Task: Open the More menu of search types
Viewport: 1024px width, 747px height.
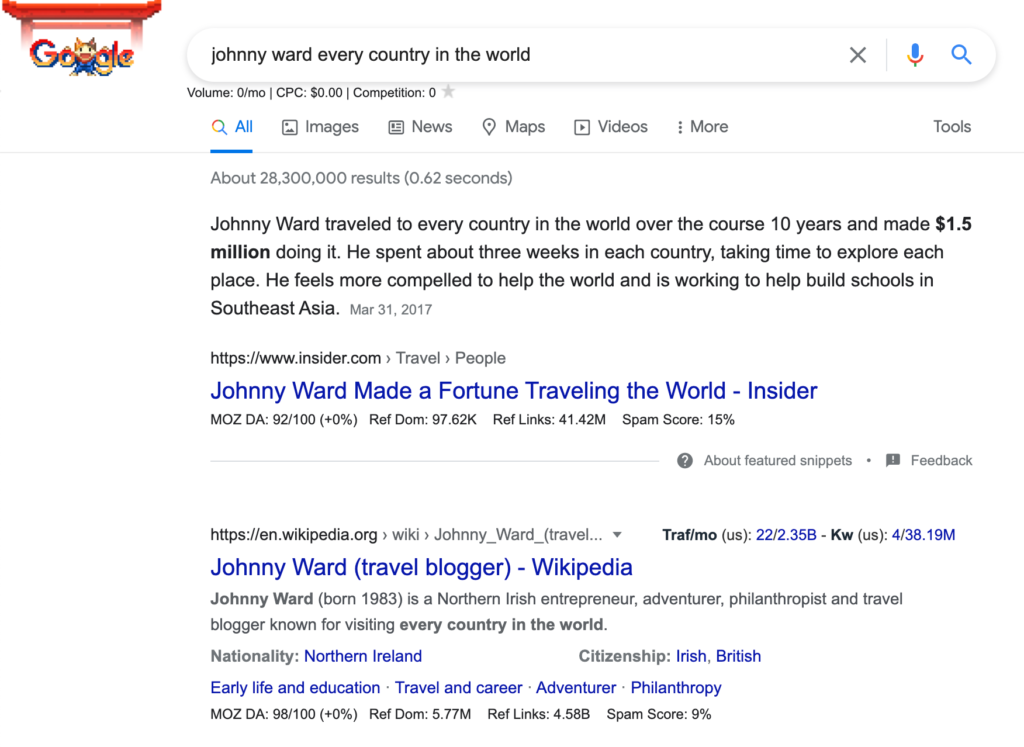Action: click(702, 127)
